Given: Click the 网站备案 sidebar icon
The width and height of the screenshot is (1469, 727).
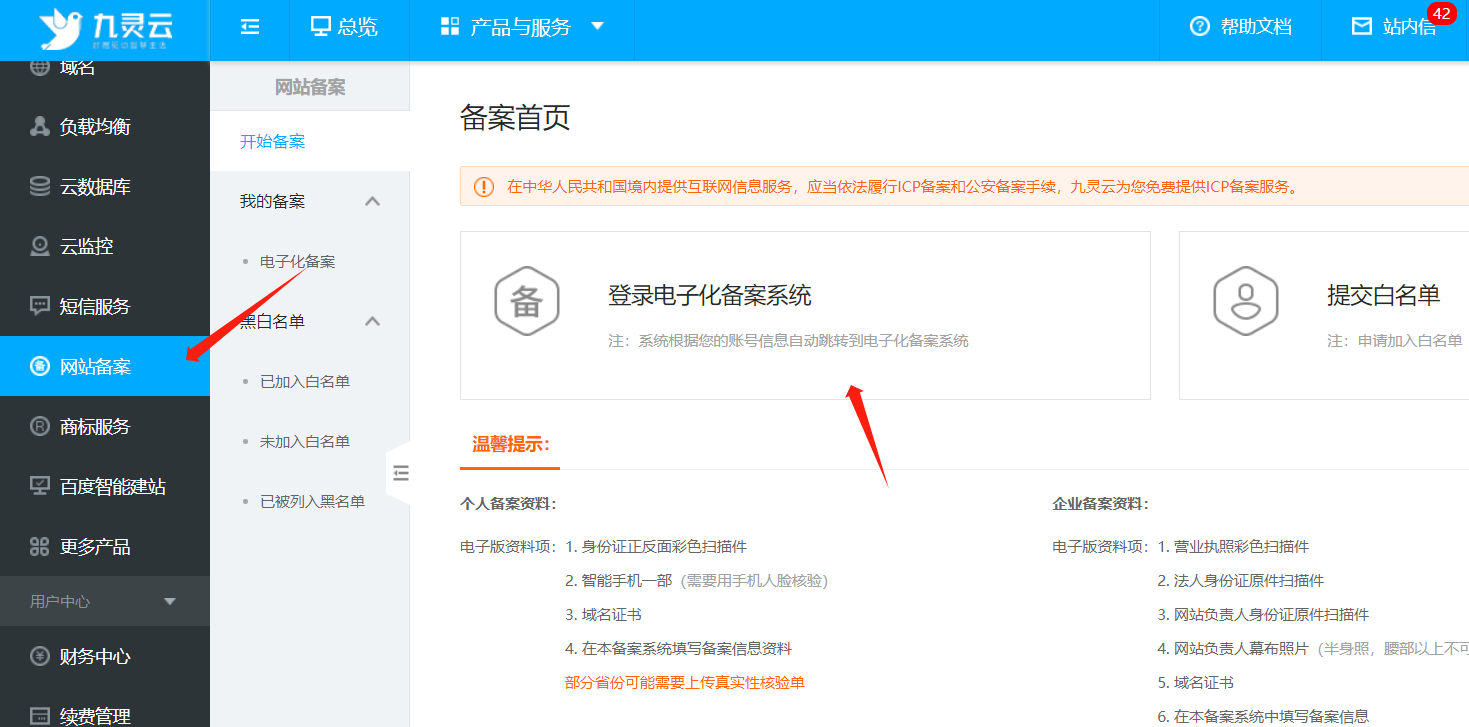Looking at the screenshot, I should coord(40,367).
